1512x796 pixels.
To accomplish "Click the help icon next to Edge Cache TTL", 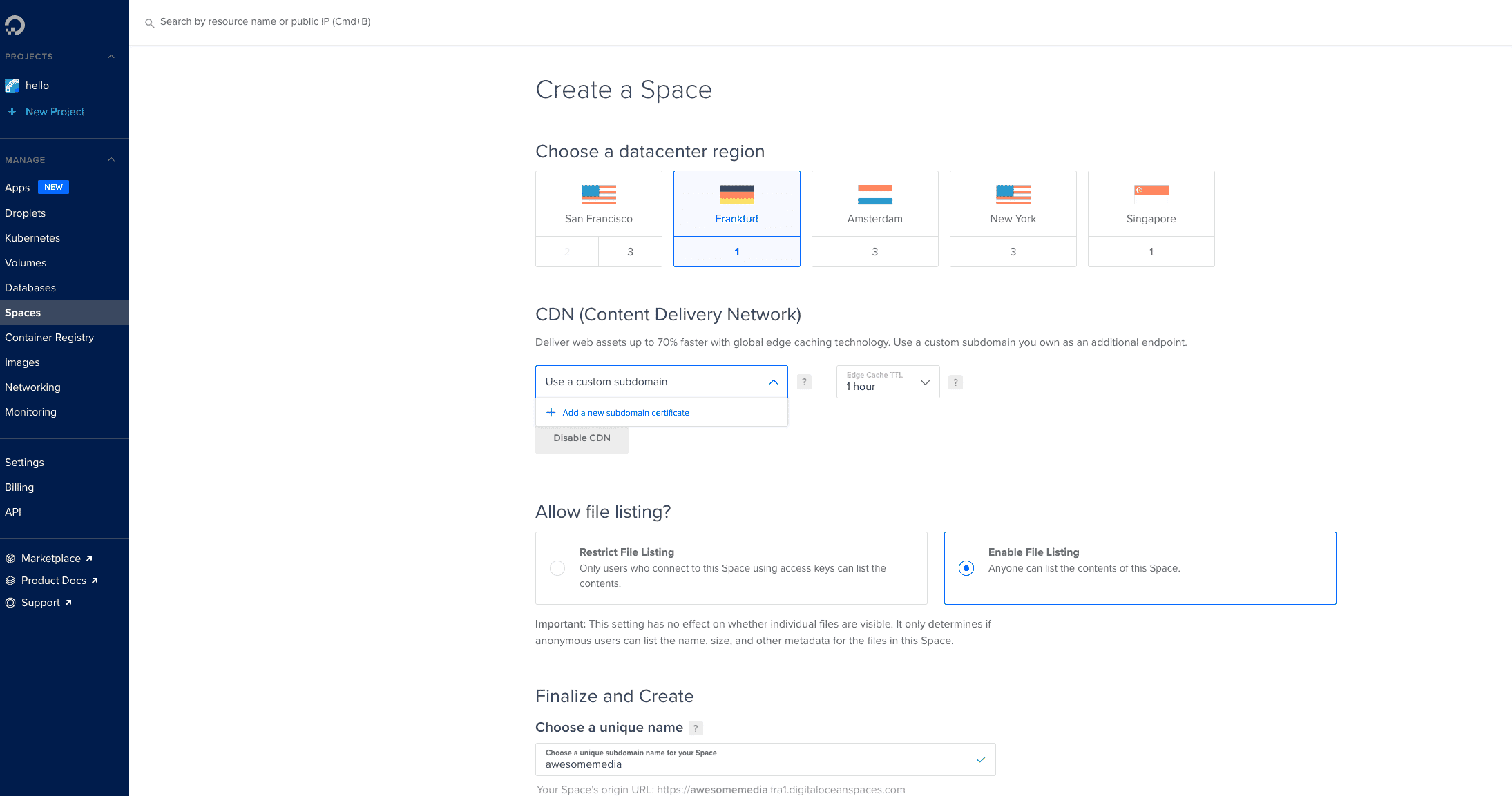I will pyautogui.click(x=955, y=382).
